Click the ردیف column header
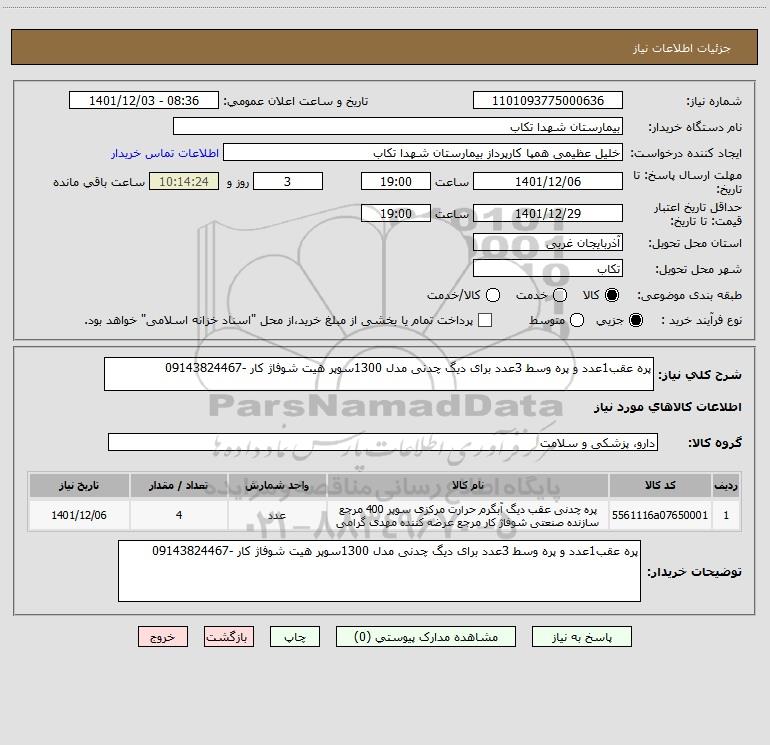The image size is (770, 745). 726,485
